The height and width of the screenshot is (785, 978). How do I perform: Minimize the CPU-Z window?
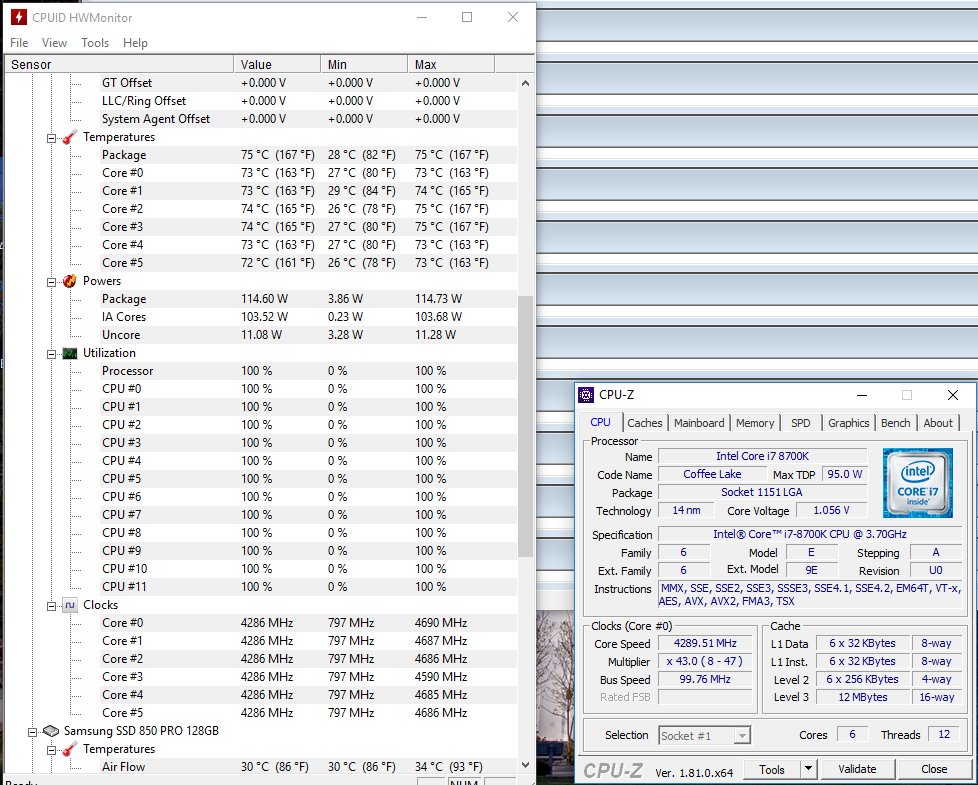tap(862, 395)
